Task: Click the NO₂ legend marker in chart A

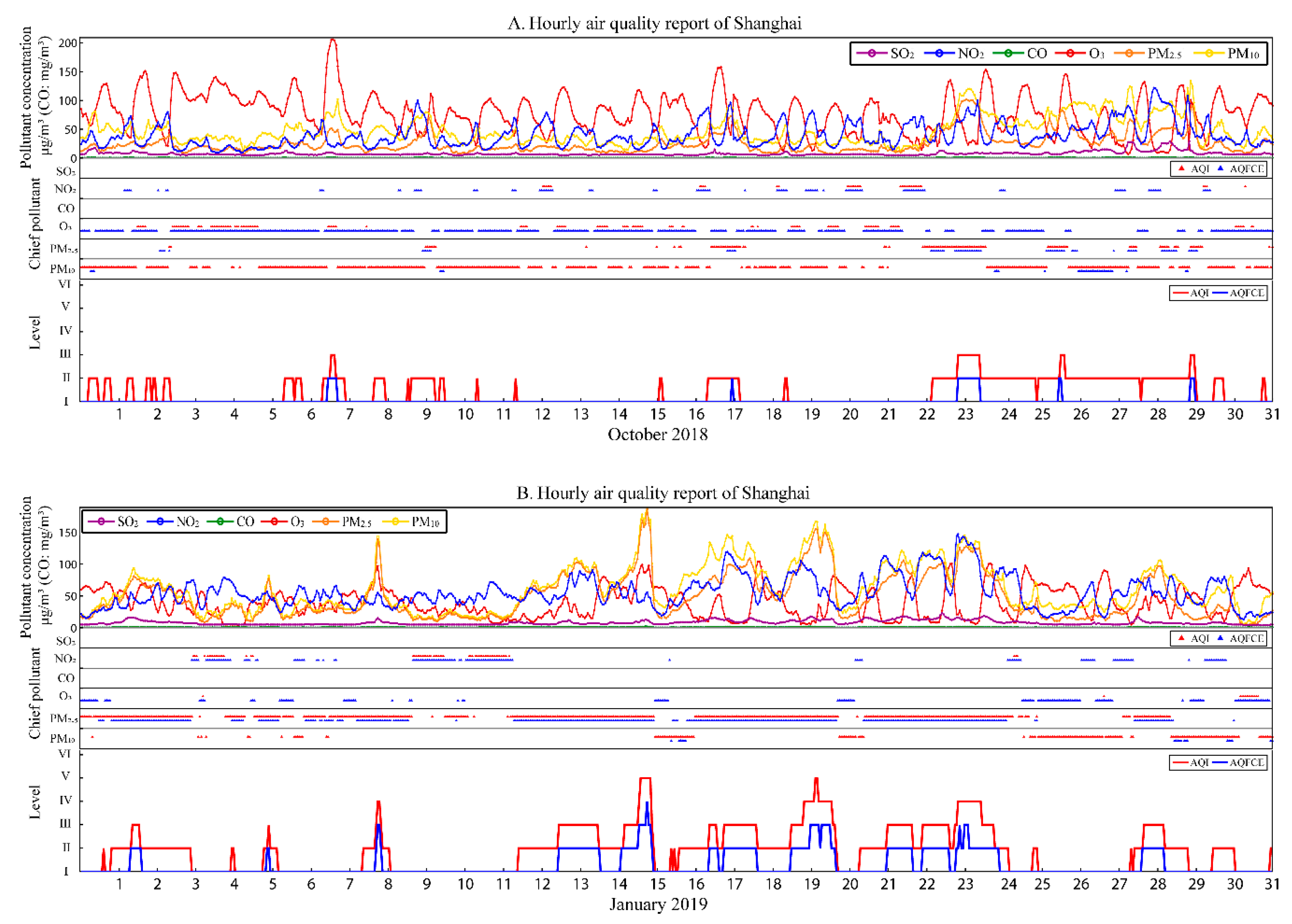Action: 939,53
